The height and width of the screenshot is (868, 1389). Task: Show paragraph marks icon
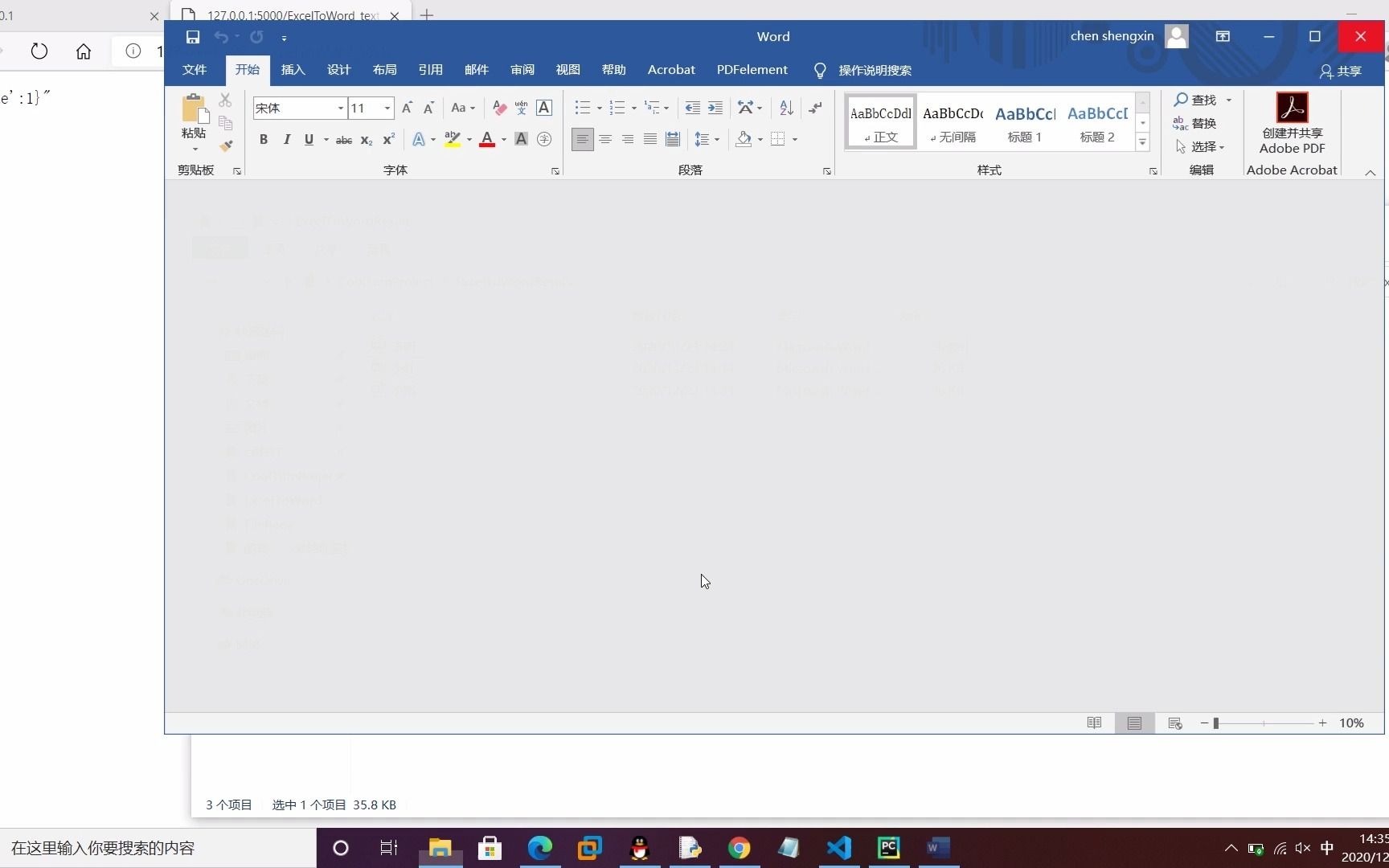(815, 108)
